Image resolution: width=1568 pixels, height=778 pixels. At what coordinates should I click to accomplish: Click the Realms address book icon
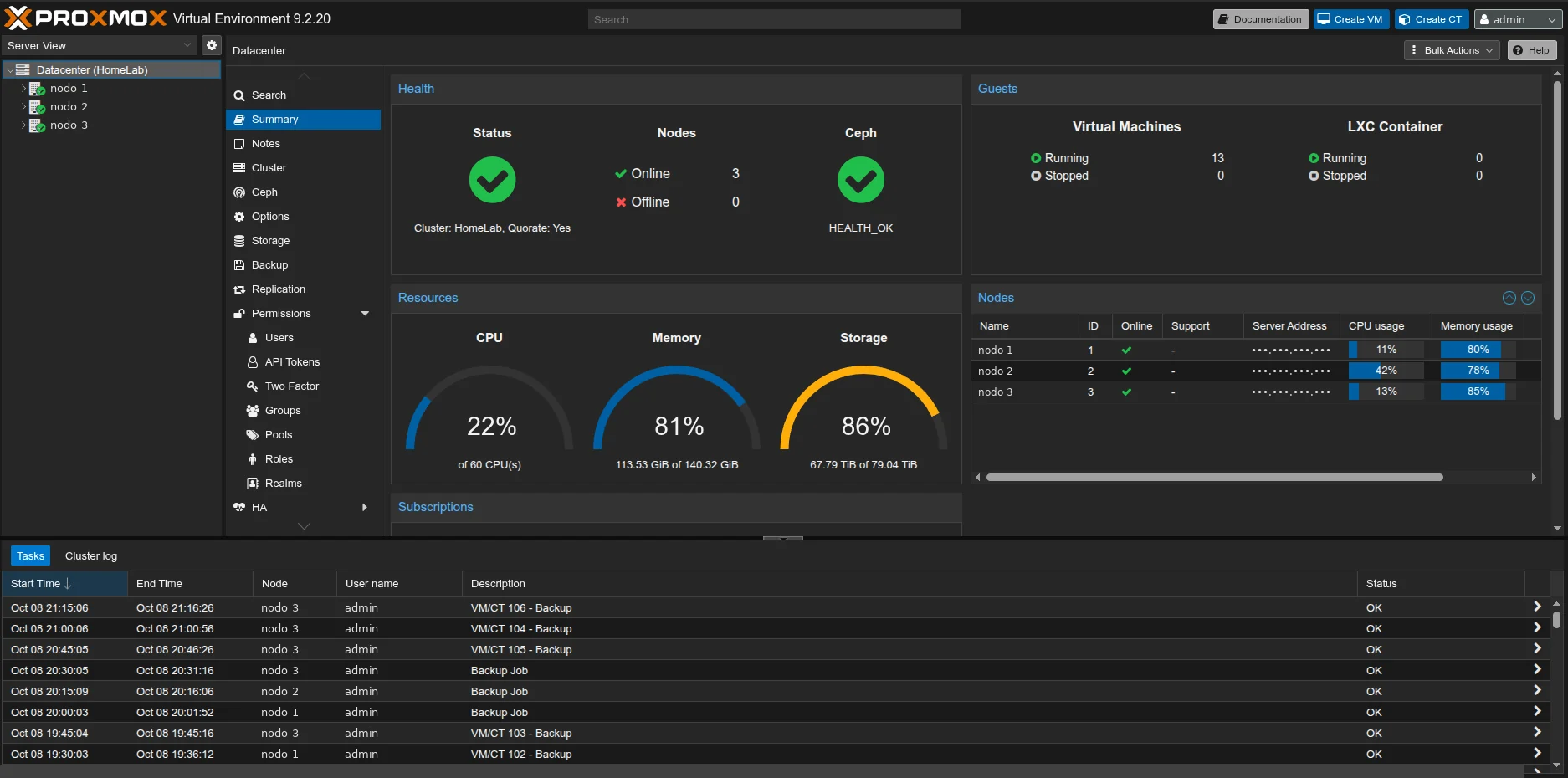(x=253, y=484)
